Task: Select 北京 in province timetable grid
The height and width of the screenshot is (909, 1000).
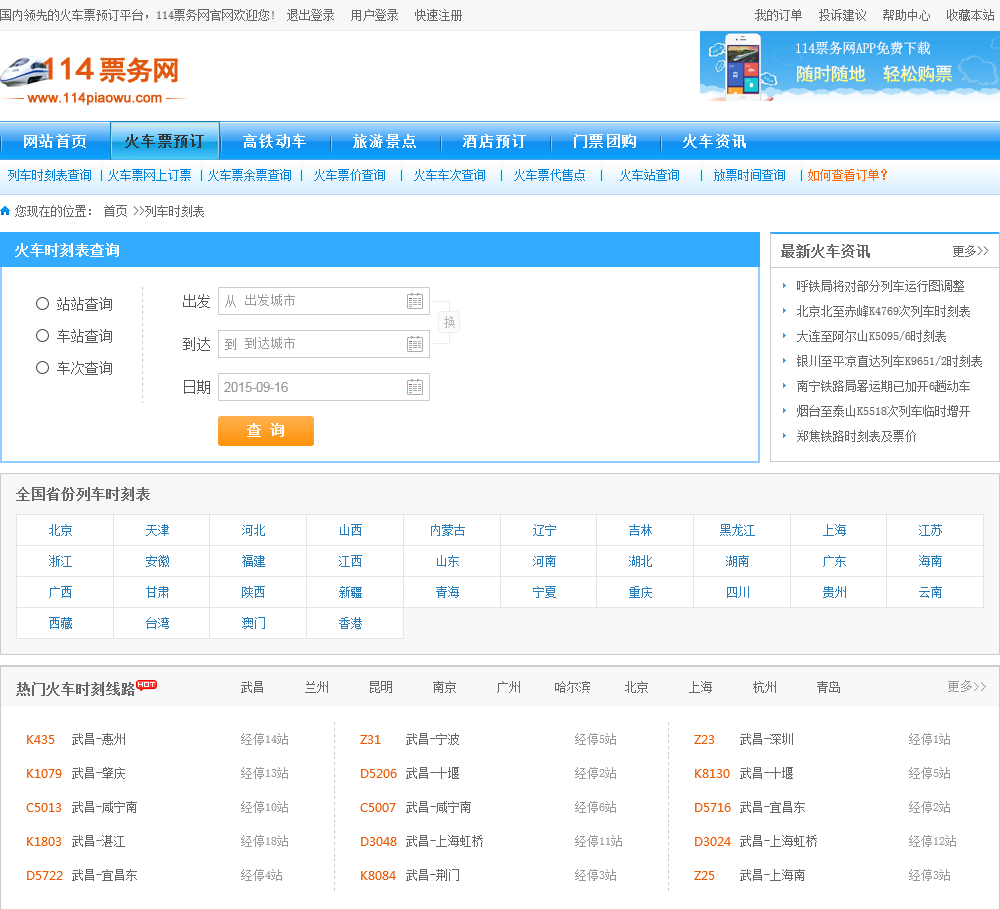Action: (61, 530)
